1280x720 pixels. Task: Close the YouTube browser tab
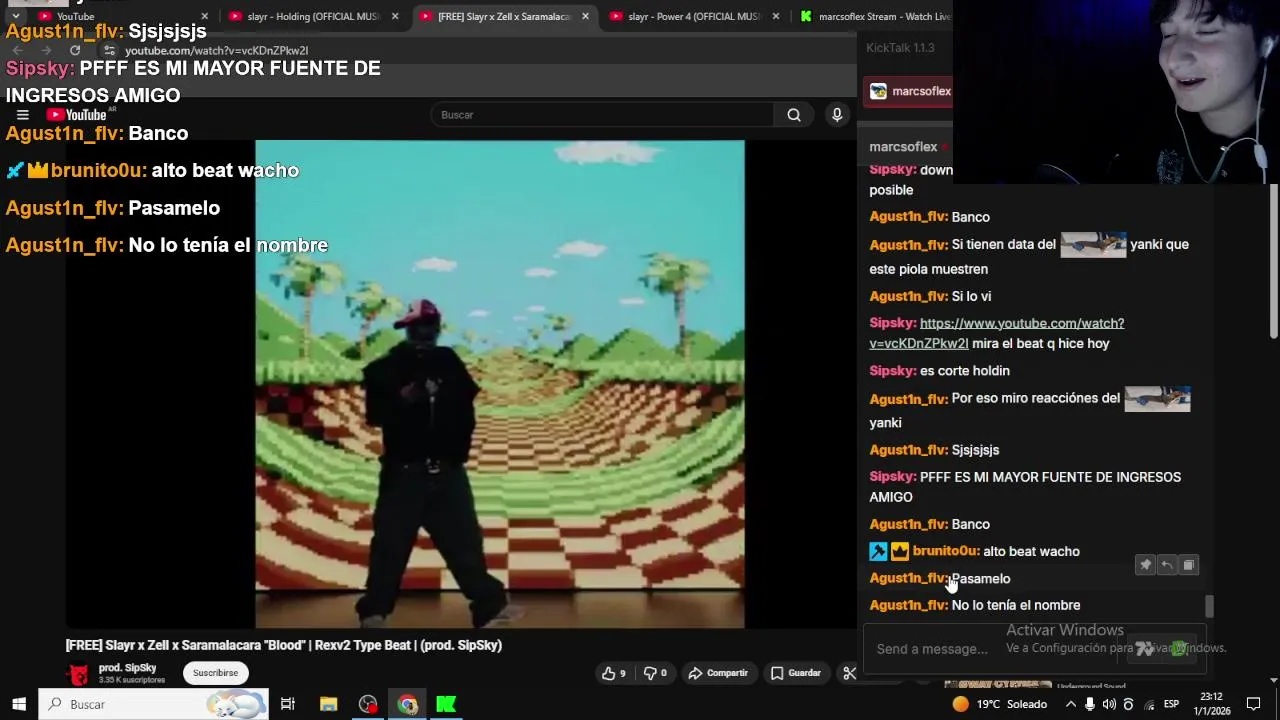204,16
